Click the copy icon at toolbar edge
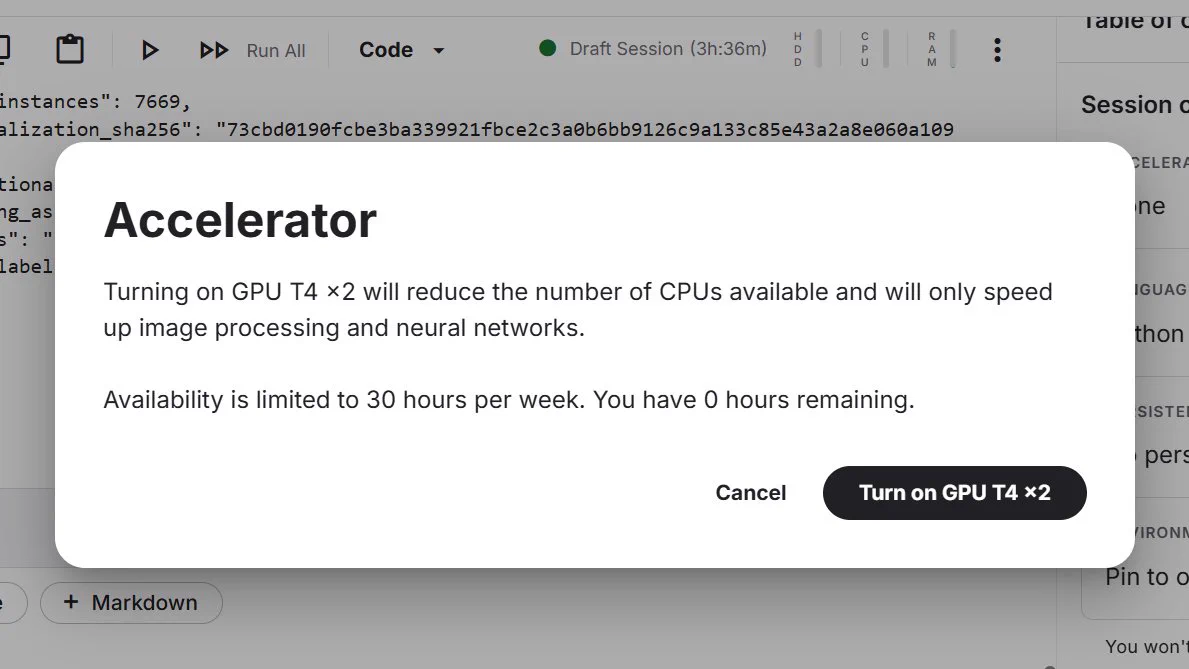 point(4,49)
